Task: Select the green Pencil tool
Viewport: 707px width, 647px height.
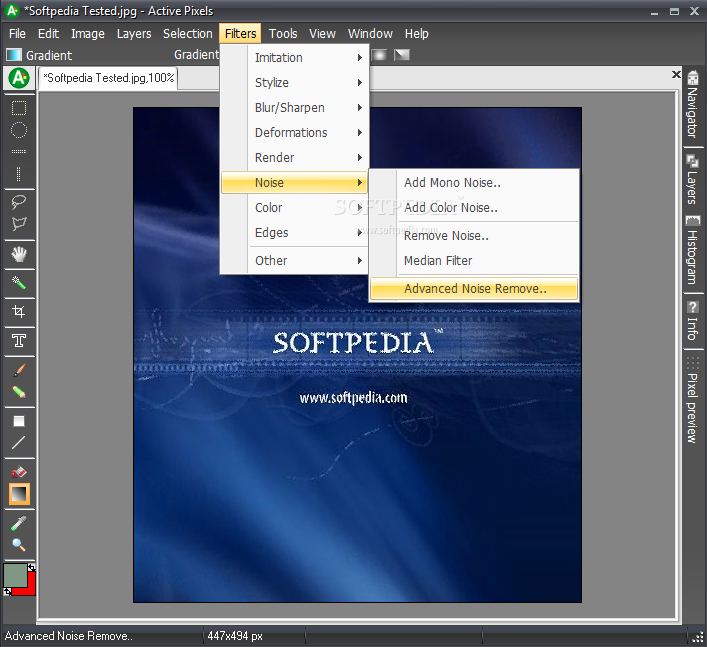Action: point(18,392)
